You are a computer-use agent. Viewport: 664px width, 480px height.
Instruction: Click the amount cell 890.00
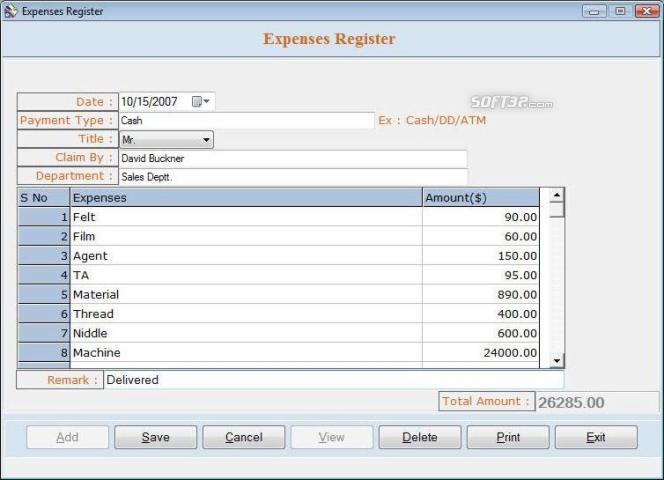[481, 294]
